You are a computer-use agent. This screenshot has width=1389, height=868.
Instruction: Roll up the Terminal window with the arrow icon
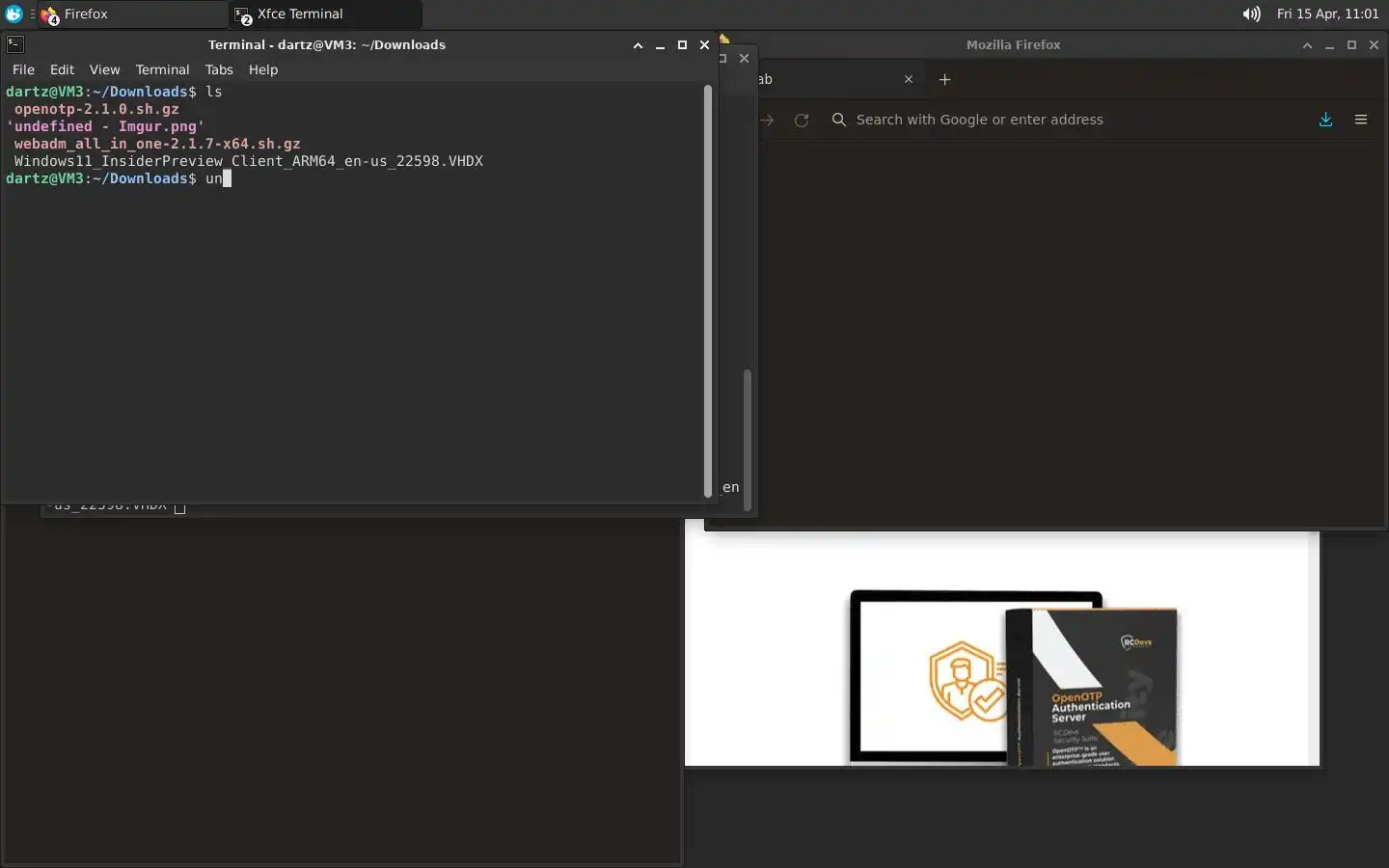pos(638,45)
